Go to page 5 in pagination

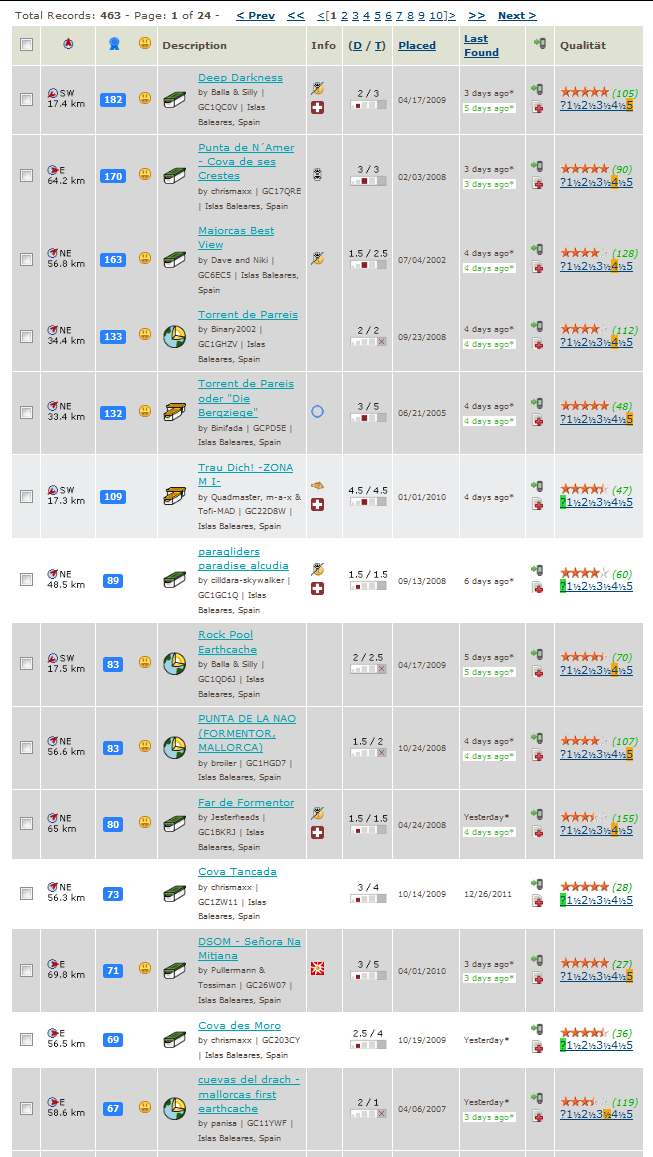point(377,15)
